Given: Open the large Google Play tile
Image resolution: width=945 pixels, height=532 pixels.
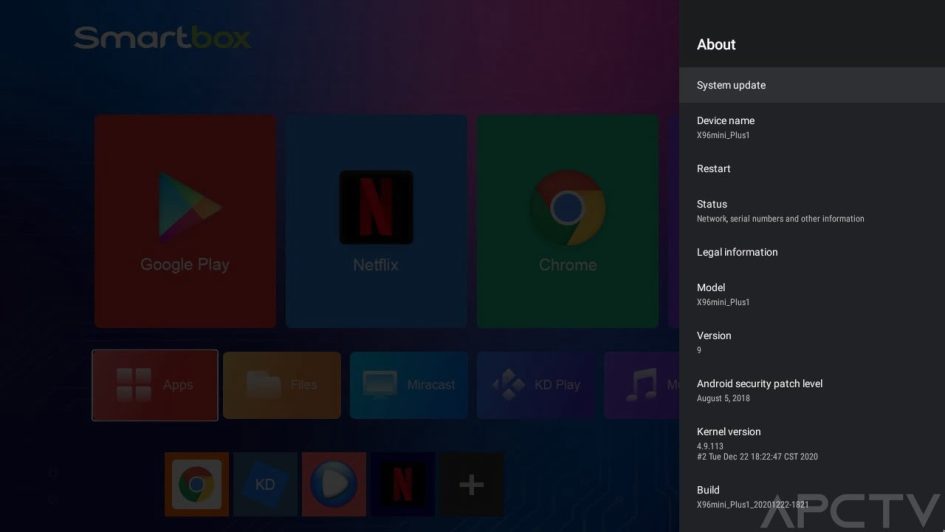Looking at the screenshot, I should [185, 221].
